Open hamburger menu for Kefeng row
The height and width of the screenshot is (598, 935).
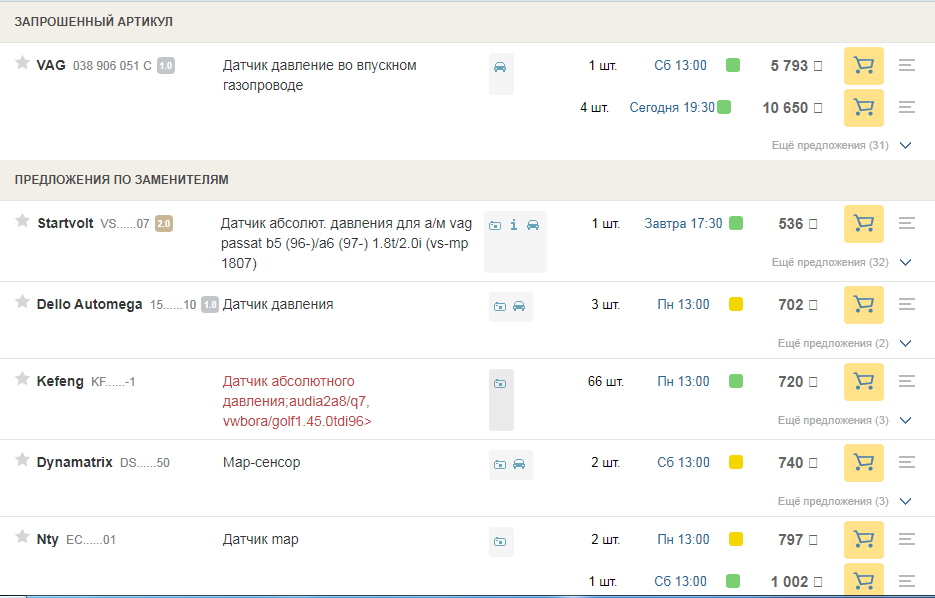(x=907, y=381)
